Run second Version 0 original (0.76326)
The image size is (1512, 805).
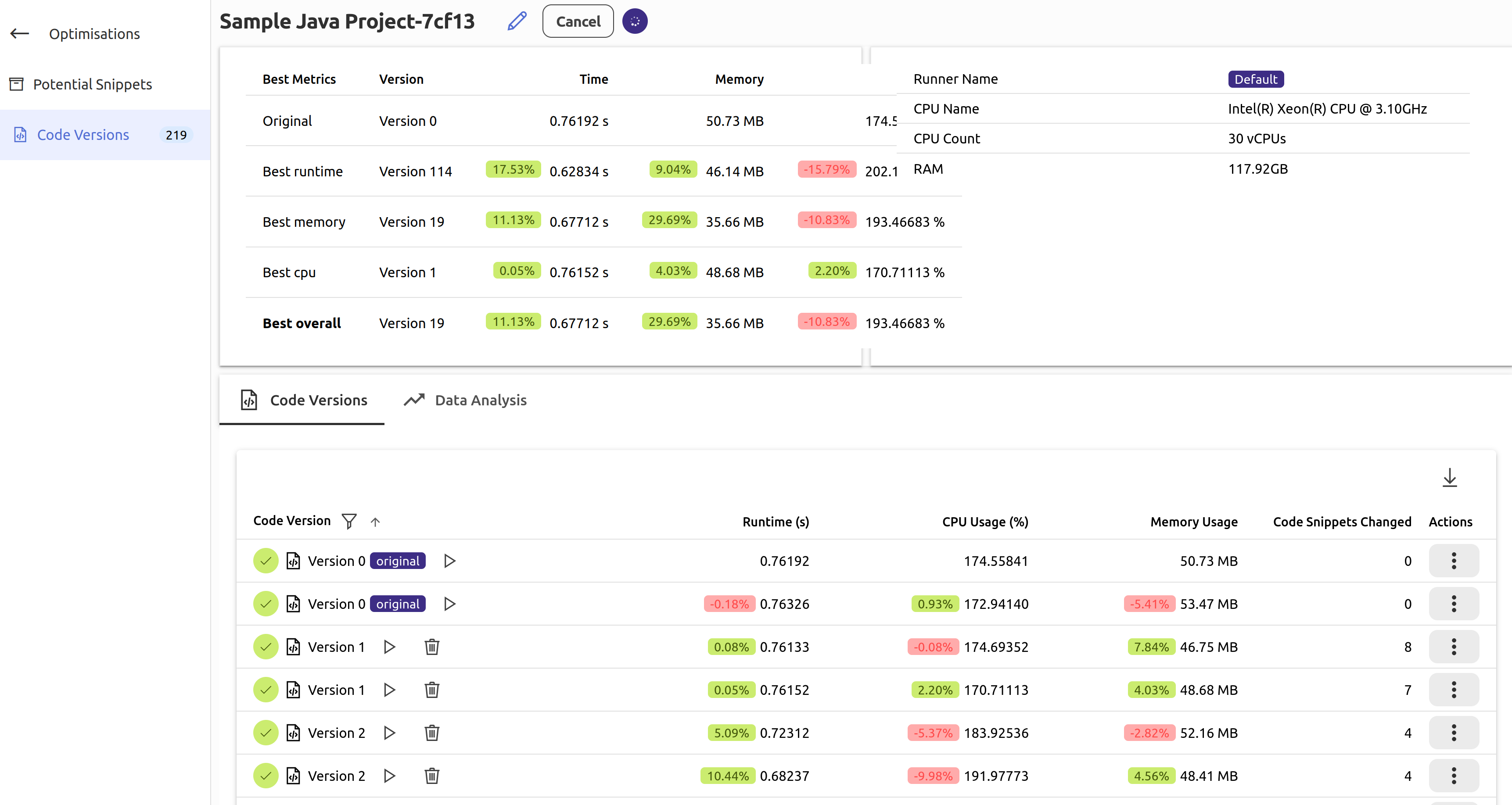[x=449, y=604]
